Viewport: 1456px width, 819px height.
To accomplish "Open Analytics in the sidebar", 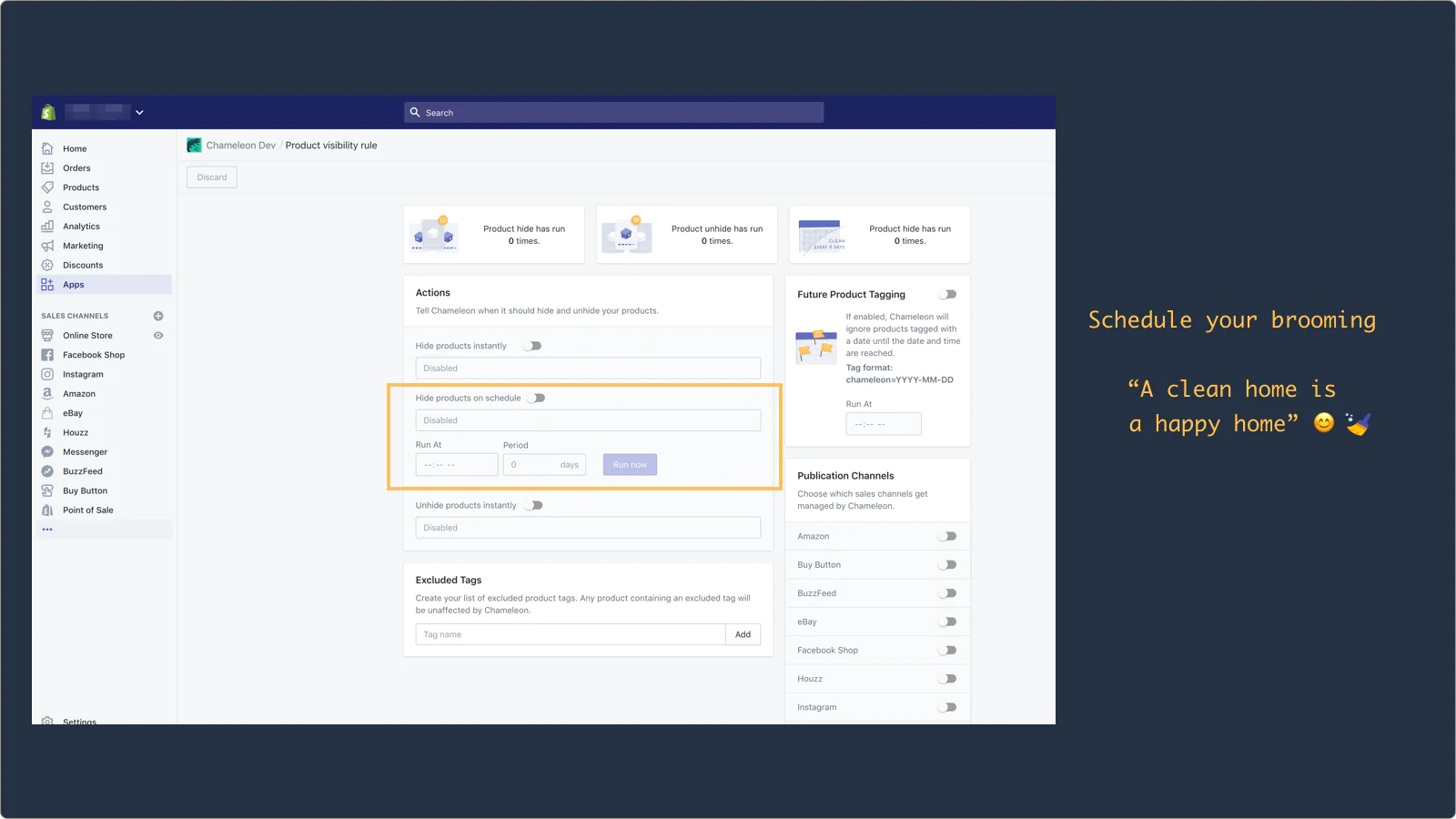I will click(x=81, y=227).
